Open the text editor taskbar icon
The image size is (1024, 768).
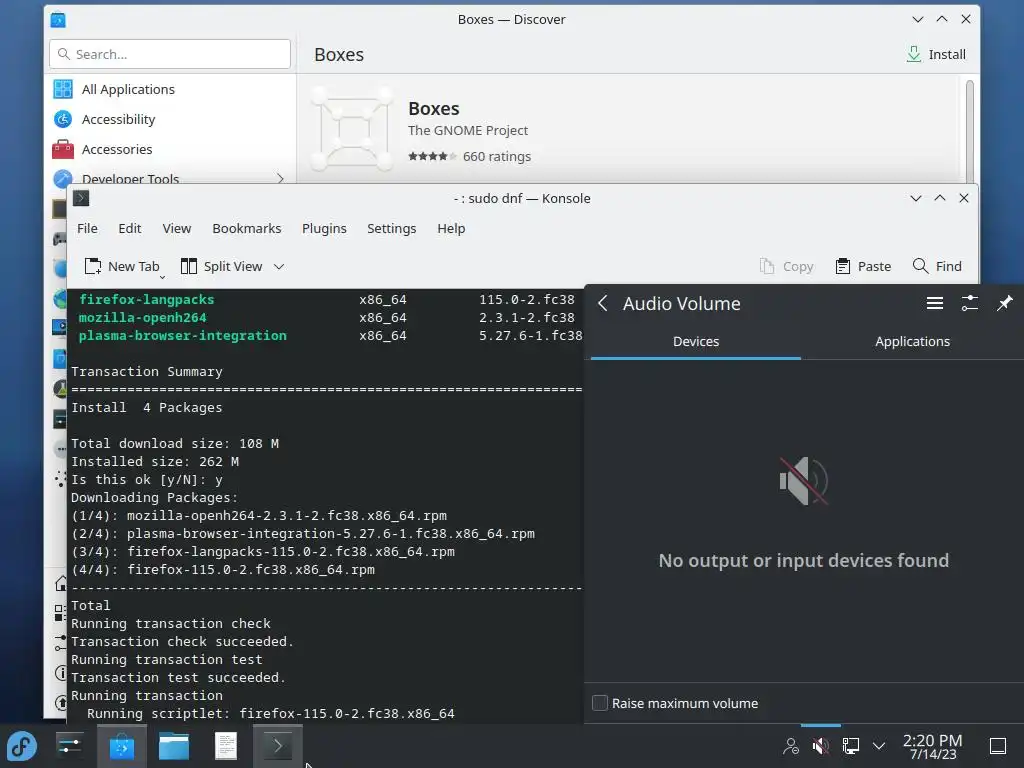(226, 746)
